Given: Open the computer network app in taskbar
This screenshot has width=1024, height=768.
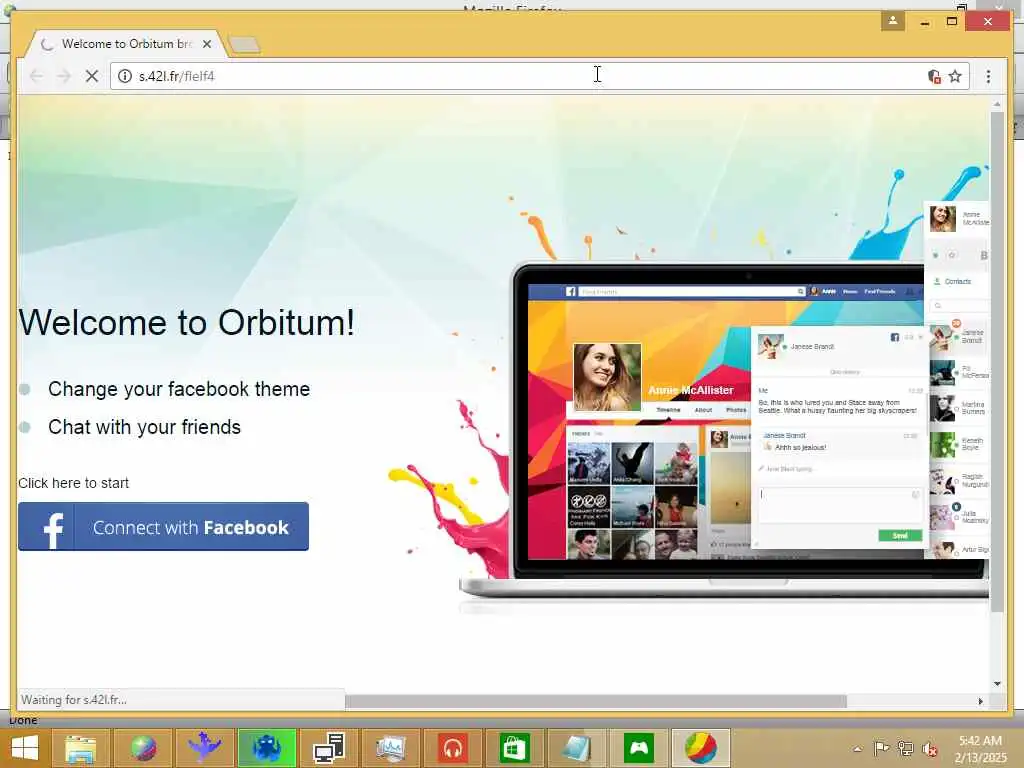Looking at the screenshot, I should [x=328, y=748].
